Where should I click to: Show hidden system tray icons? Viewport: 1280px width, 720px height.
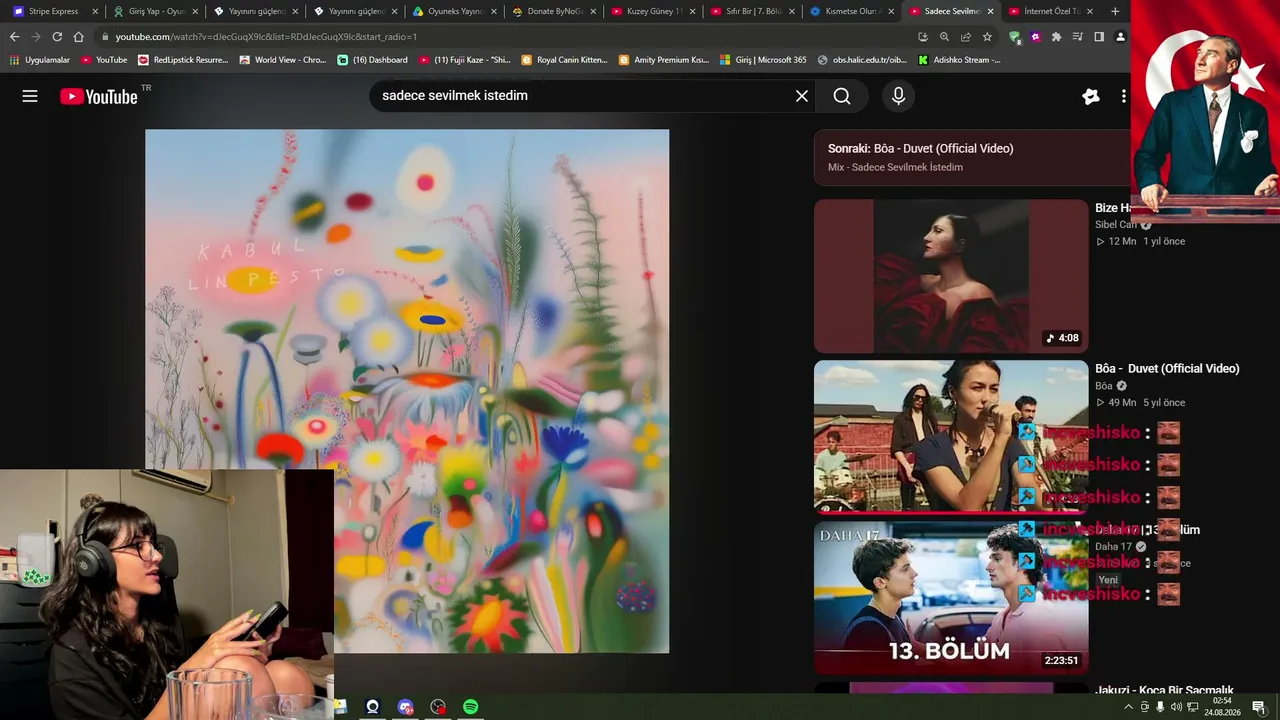(1129, 707)
